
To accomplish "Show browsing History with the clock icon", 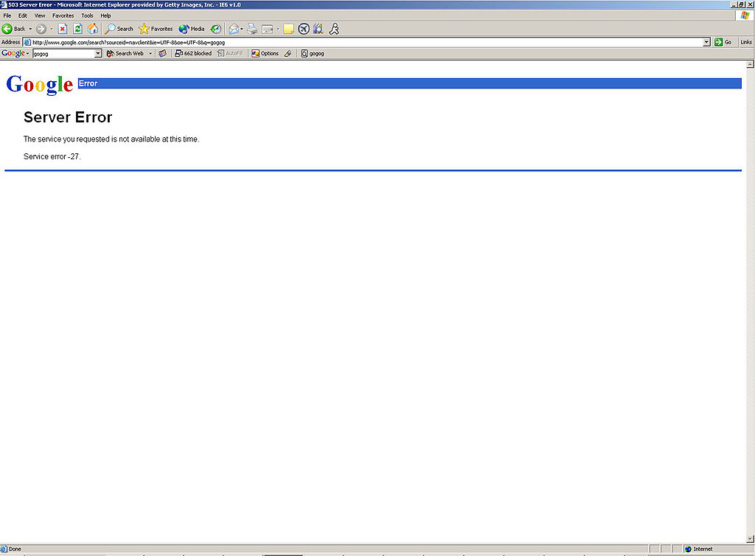I will 216,29.
